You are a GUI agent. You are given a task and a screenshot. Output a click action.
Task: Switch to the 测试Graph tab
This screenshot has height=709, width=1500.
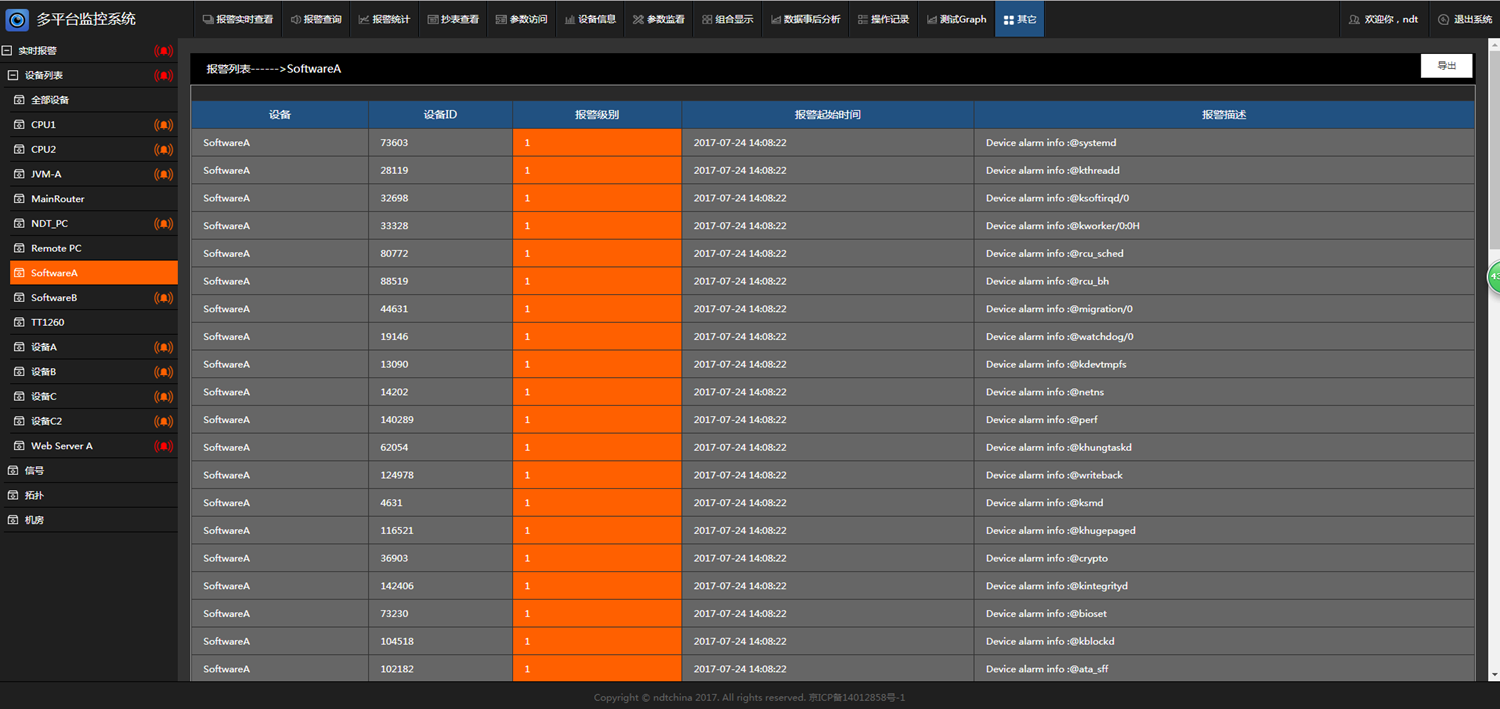point(956,19)
